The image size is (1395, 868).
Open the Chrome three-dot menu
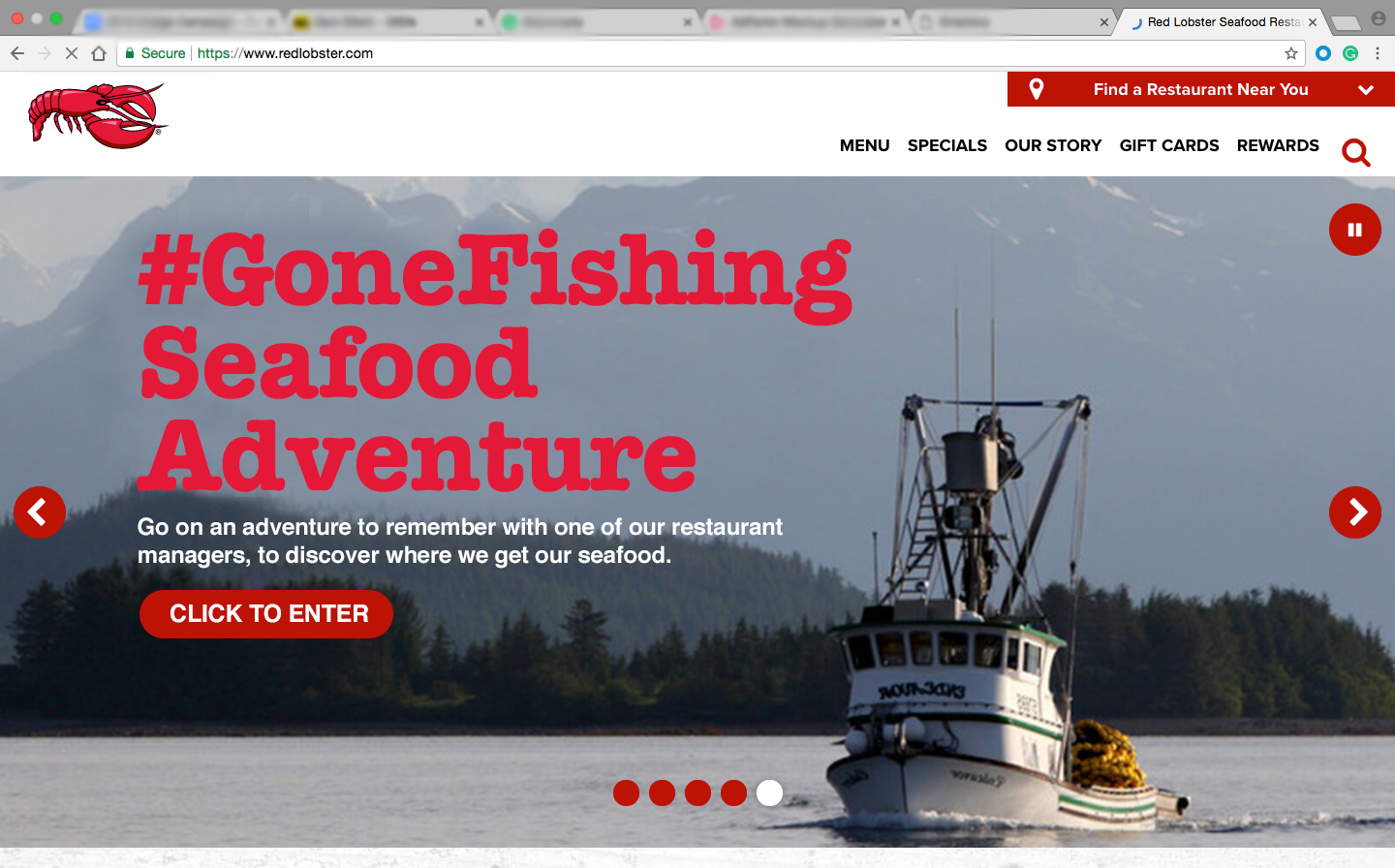pos(1378,53)
